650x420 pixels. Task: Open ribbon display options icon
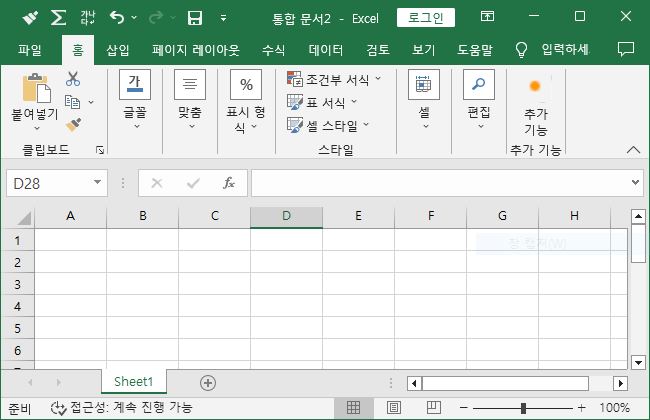487,17
